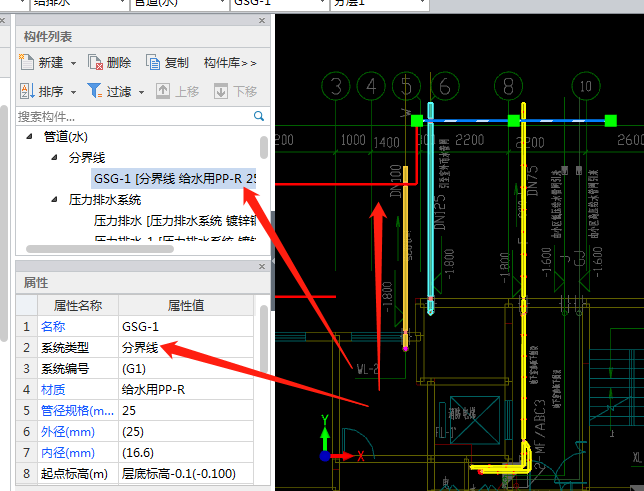Click the 材质 property name link

[53, 390]
